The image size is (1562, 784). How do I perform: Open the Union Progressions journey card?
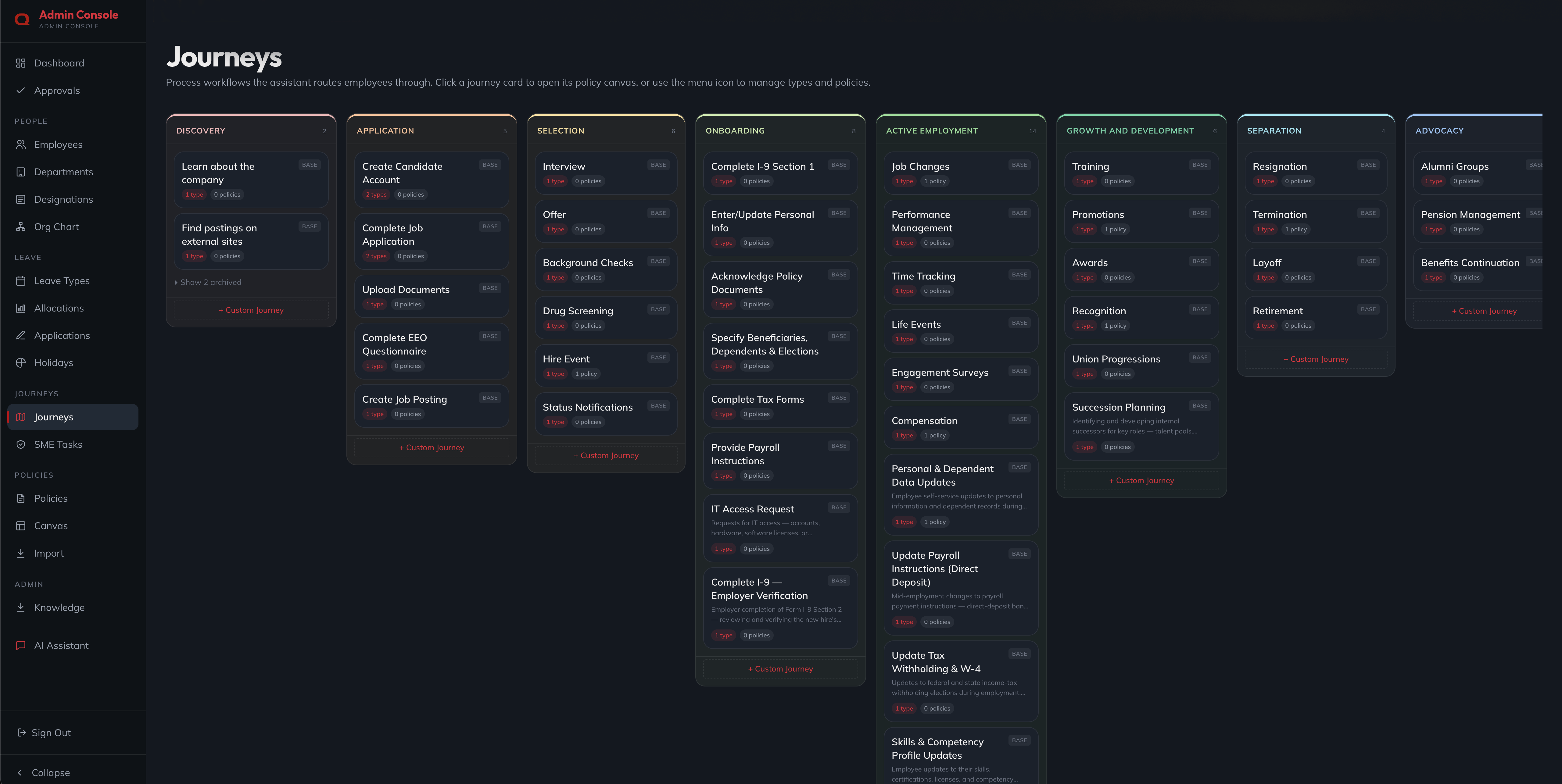coord(1142,365)
